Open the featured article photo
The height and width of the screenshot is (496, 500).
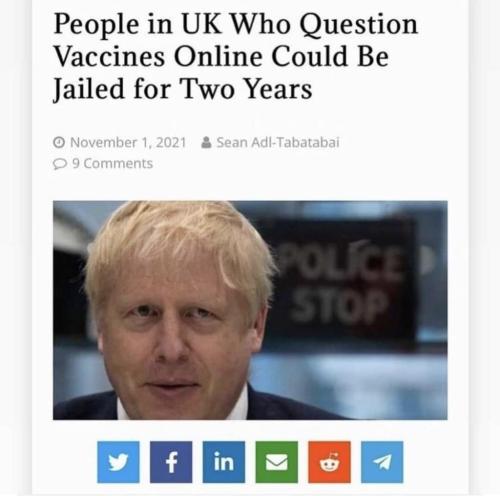pyautogui.click(x=250, y=310)
